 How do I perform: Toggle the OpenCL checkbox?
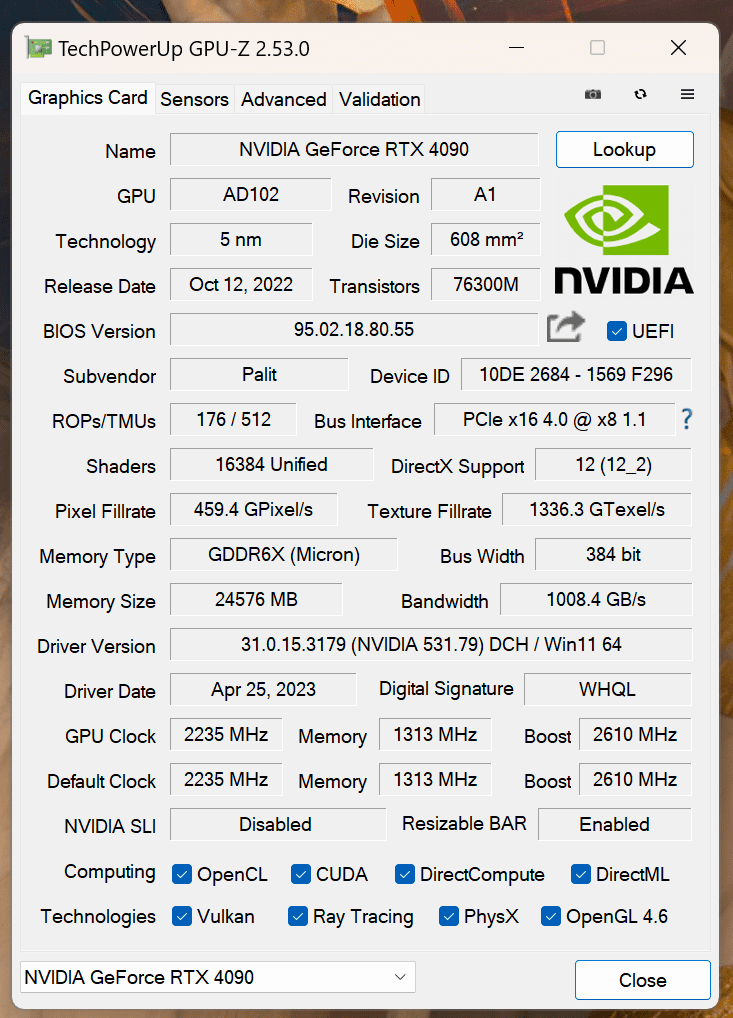[182, 875]
